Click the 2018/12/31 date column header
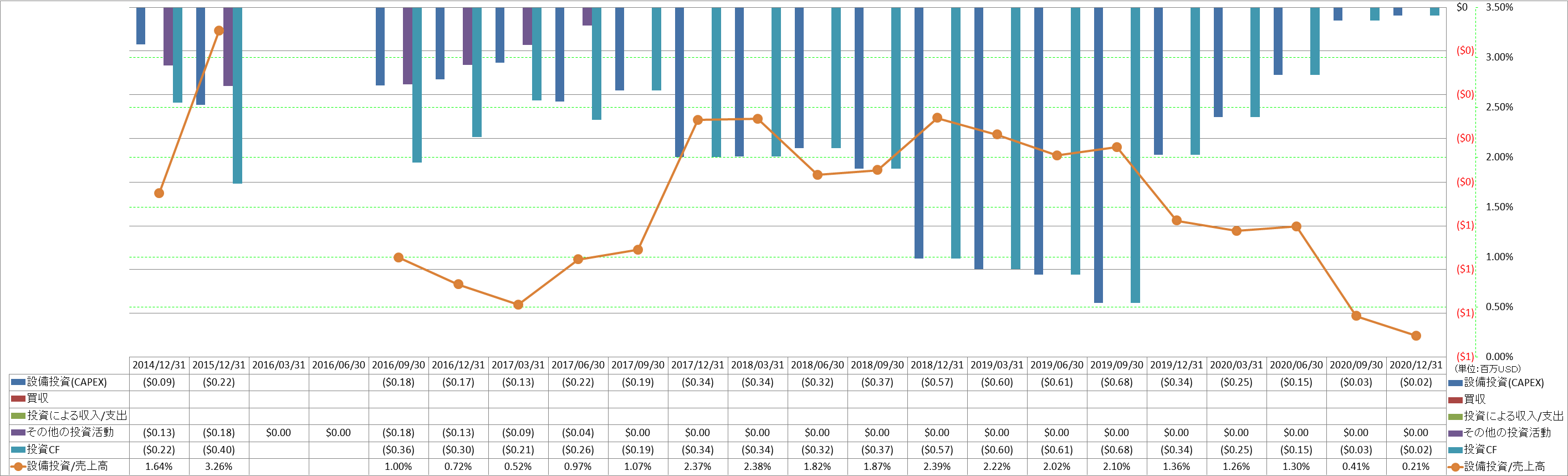This screenshot has width=1568, height=476. (937, 365)
